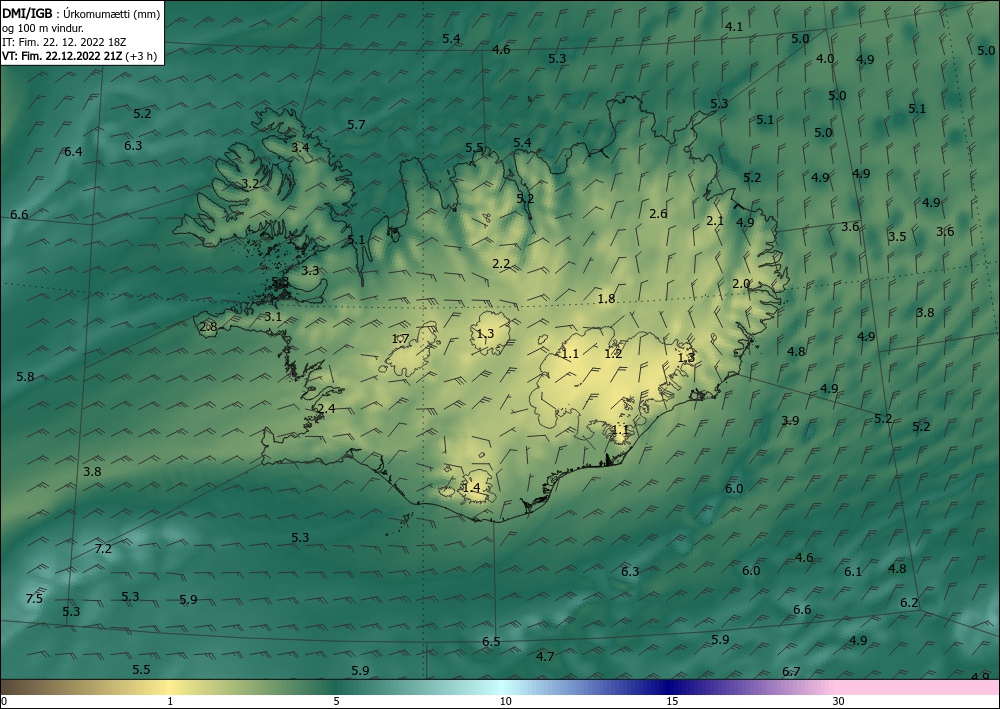This screenshot has height=709, width=1000.
Task: Click the '1.2' value on the map
Action: pyautogui.click(x=613, y=354)
